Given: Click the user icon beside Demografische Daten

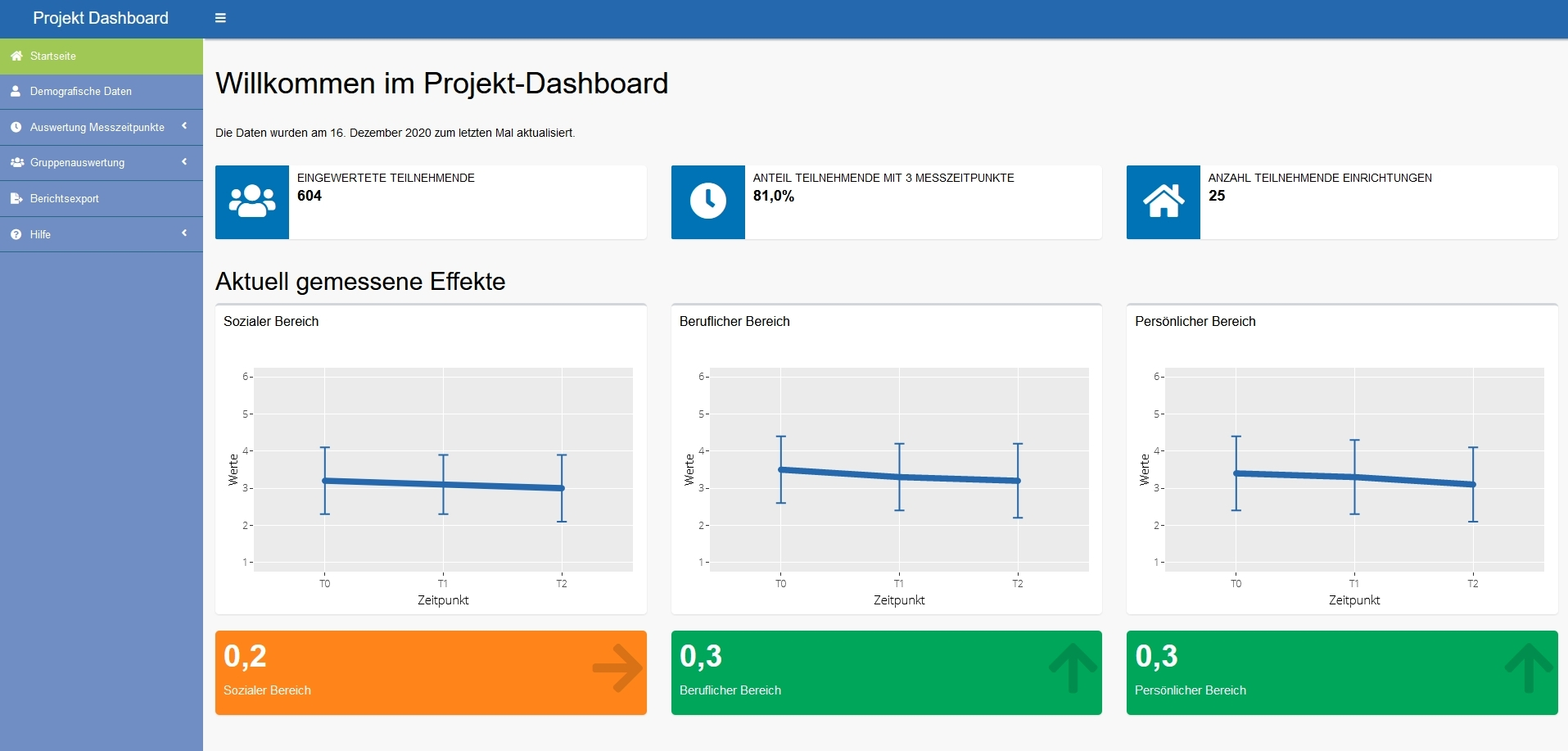Looking at the screenshot, I should click(15, 91).
